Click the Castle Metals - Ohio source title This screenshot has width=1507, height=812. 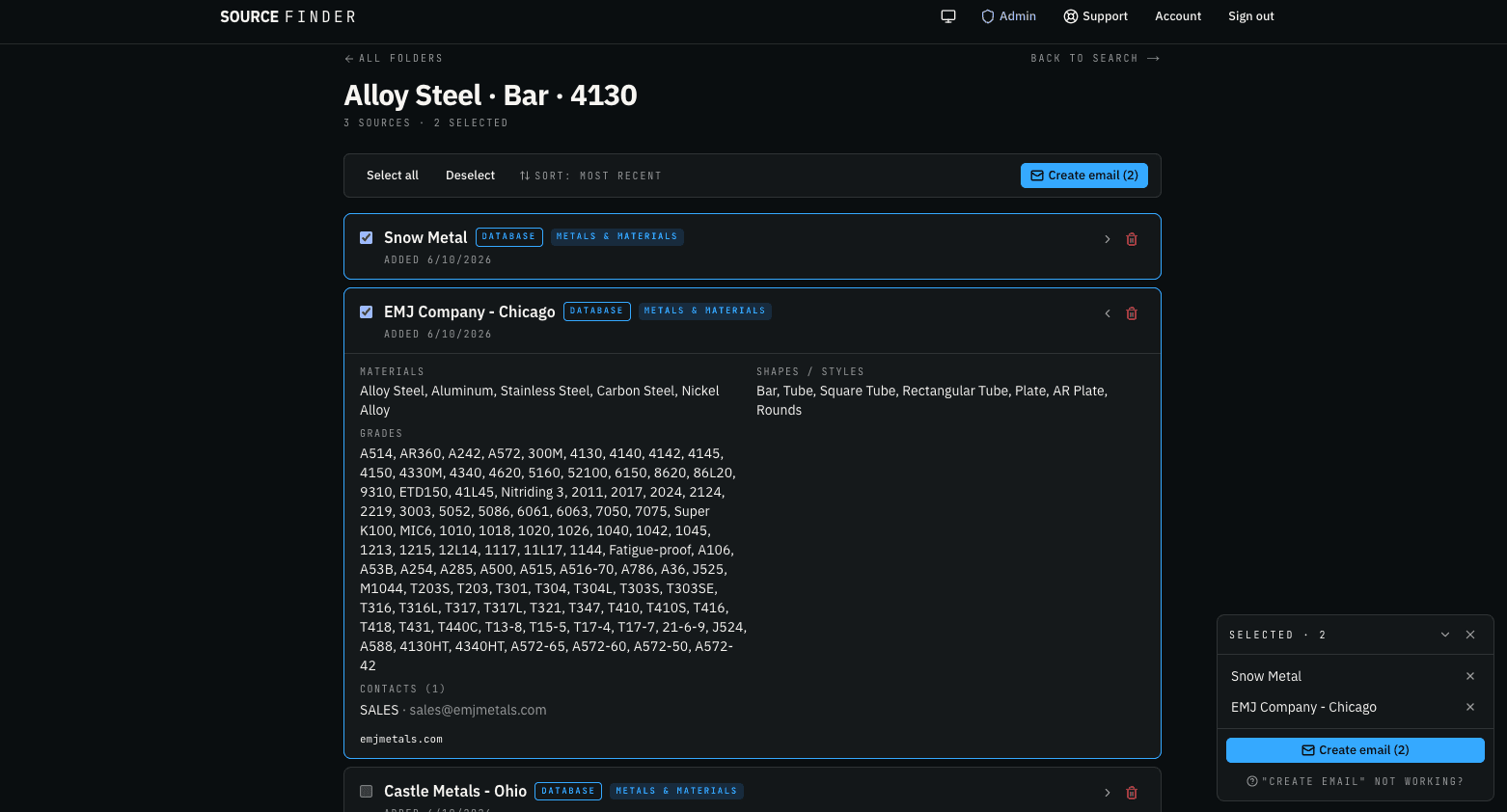click(x=455, y=791)
